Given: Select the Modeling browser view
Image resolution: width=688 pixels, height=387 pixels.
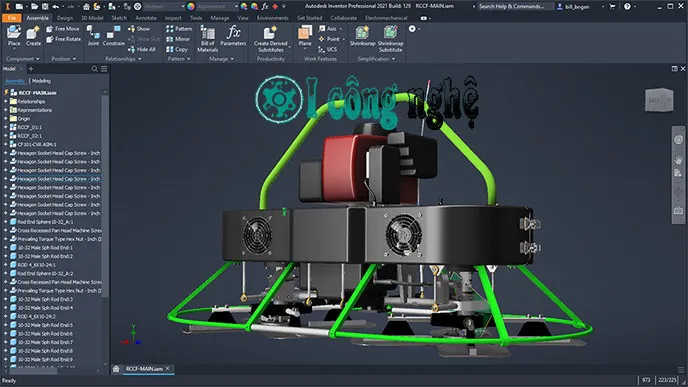Looking at the screenshot, I should (x=42, y=81).
